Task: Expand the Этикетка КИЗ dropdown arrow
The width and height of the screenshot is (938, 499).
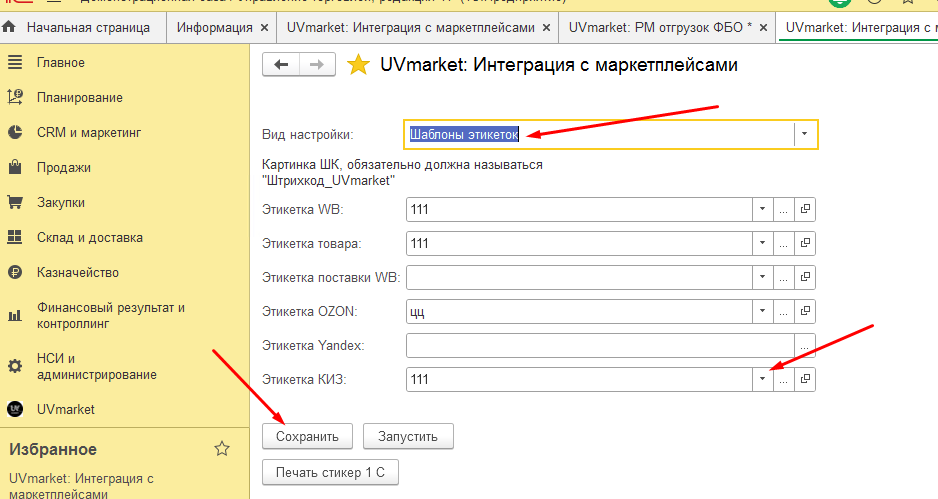Action: coord(762,379)
